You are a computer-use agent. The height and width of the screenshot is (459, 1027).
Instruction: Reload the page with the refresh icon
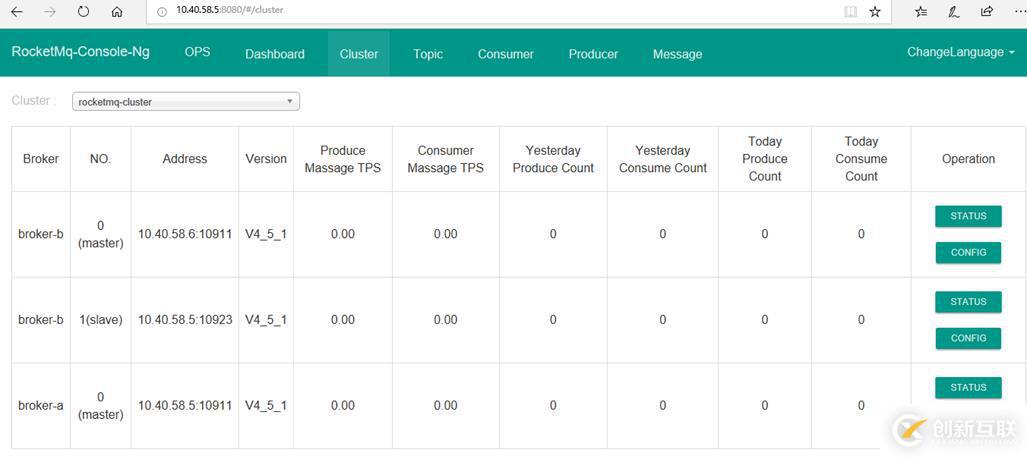[83, 11]
